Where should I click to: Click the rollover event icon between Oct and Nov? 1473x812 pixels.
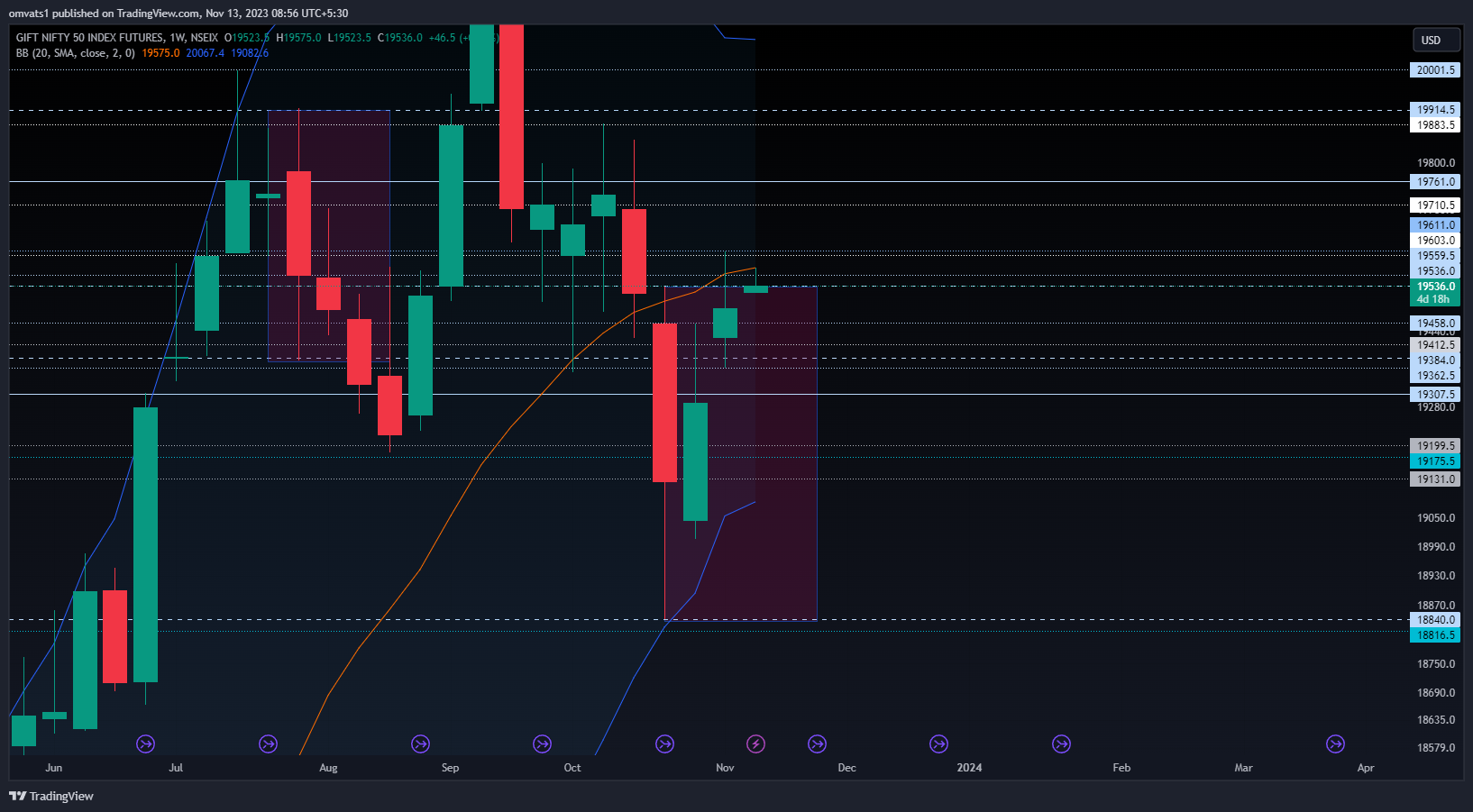664,744
